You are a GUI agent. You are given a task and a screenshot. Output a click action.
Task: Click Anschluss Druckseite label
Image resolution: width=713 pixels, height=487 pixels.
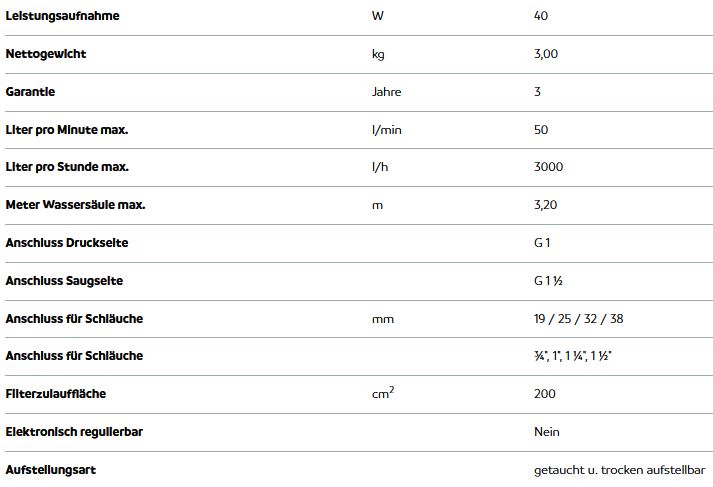click(x=66, y=243)
